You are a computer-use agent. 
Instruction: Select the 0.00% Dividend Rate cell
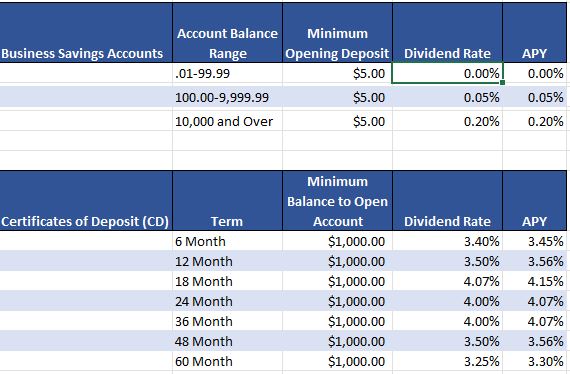click(447, 73)
